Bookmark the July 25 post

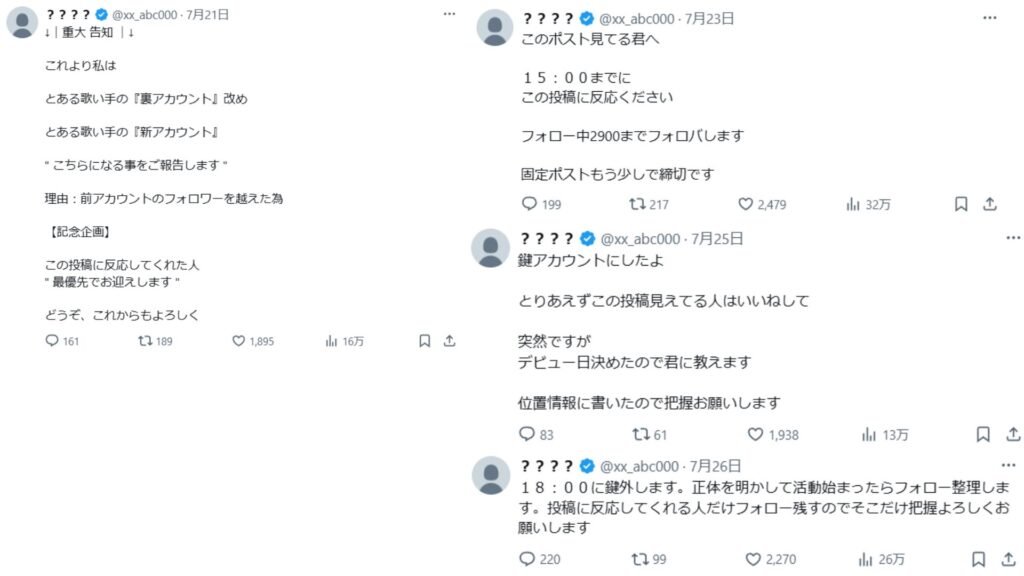(983, 434)
